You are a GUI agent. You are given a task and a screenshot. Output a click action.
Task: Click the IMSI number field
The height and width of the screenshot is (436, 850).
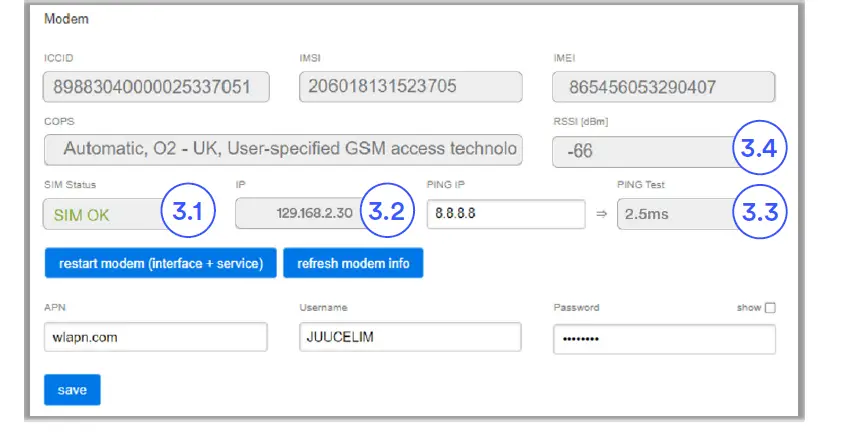click(x=410, y=87)
